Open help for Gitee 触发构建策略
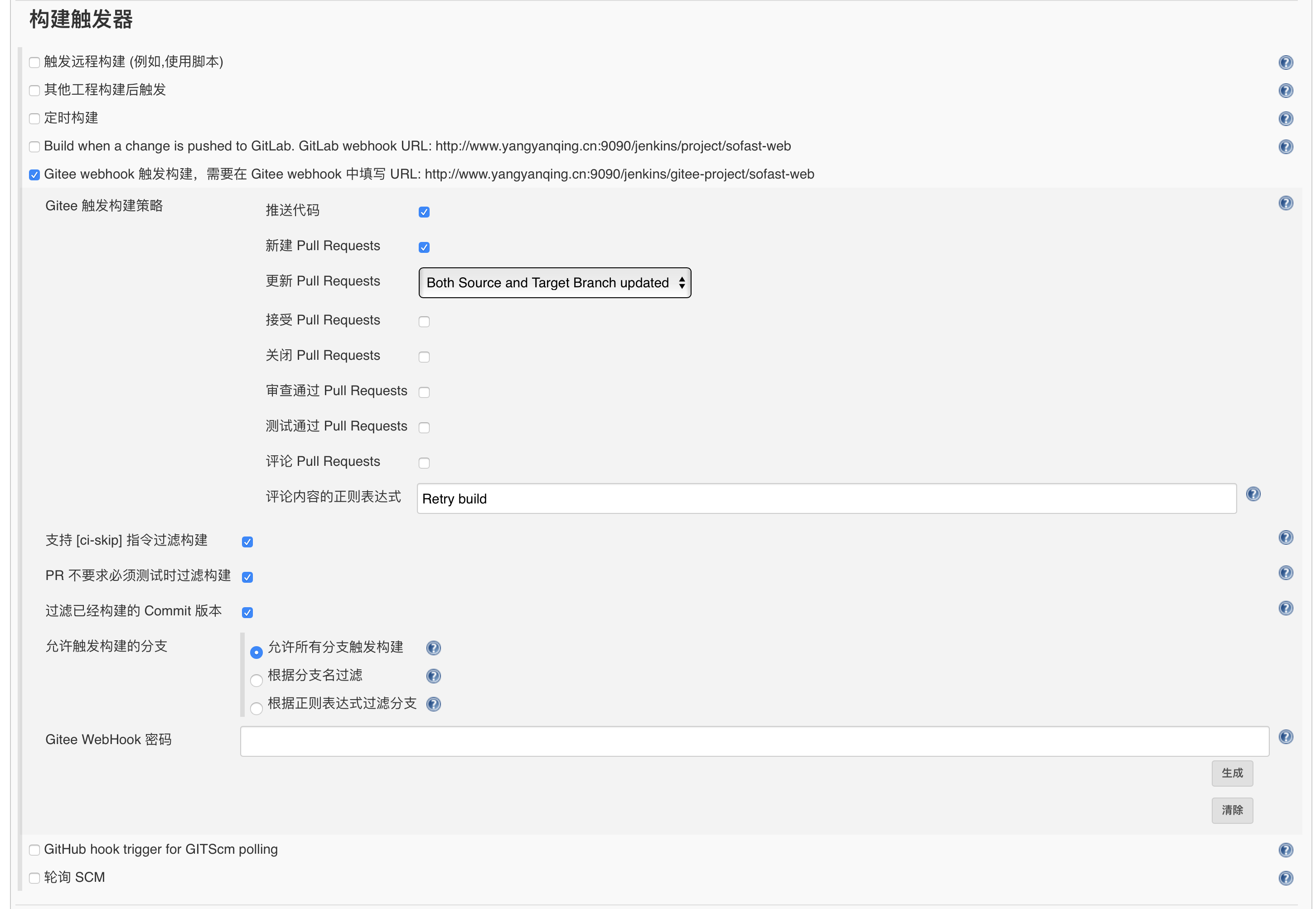 pyautogui.click(x=1285, y=203)
